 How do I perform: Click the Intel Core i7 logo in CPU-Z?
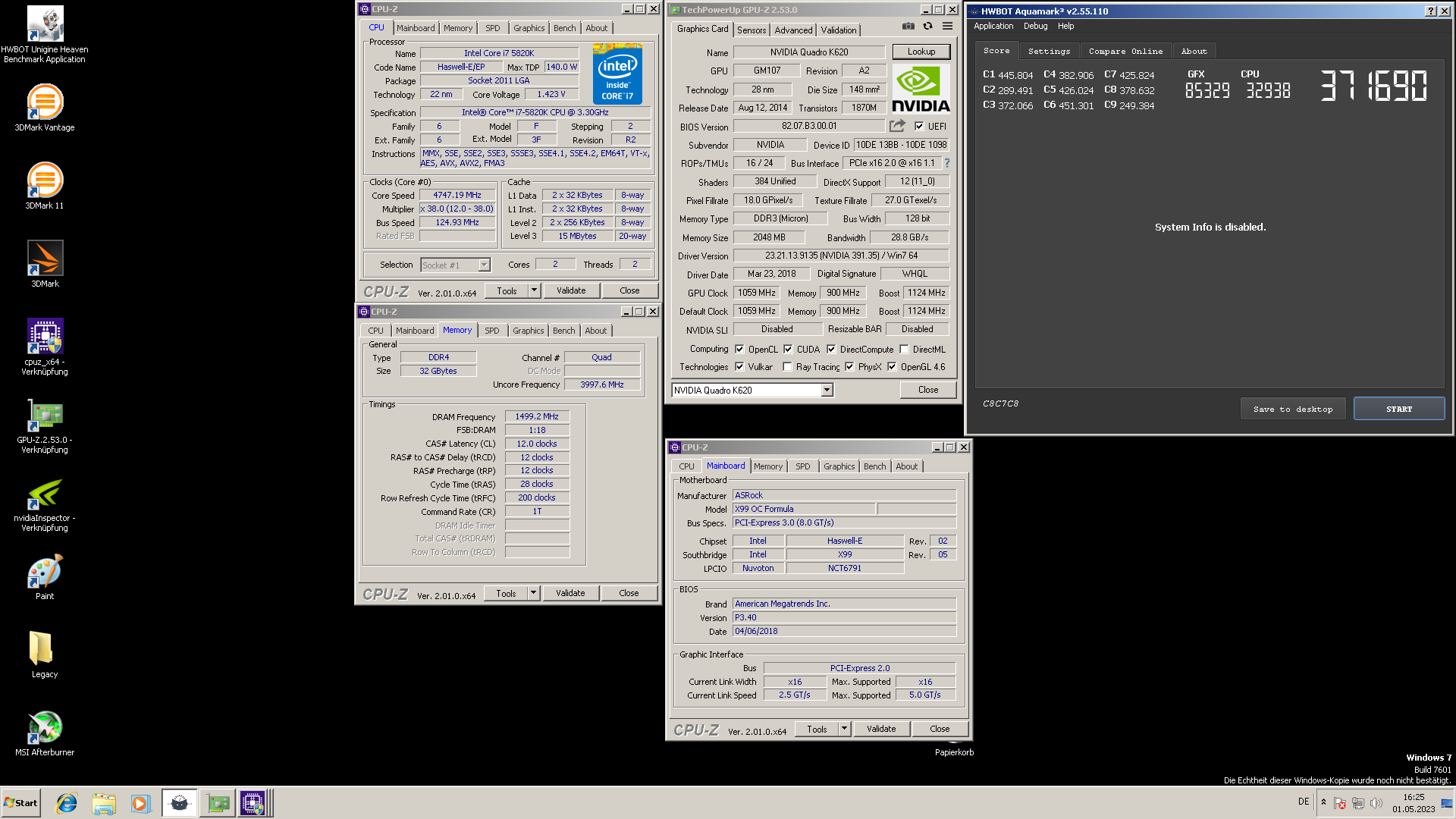[x=617, y=74]
